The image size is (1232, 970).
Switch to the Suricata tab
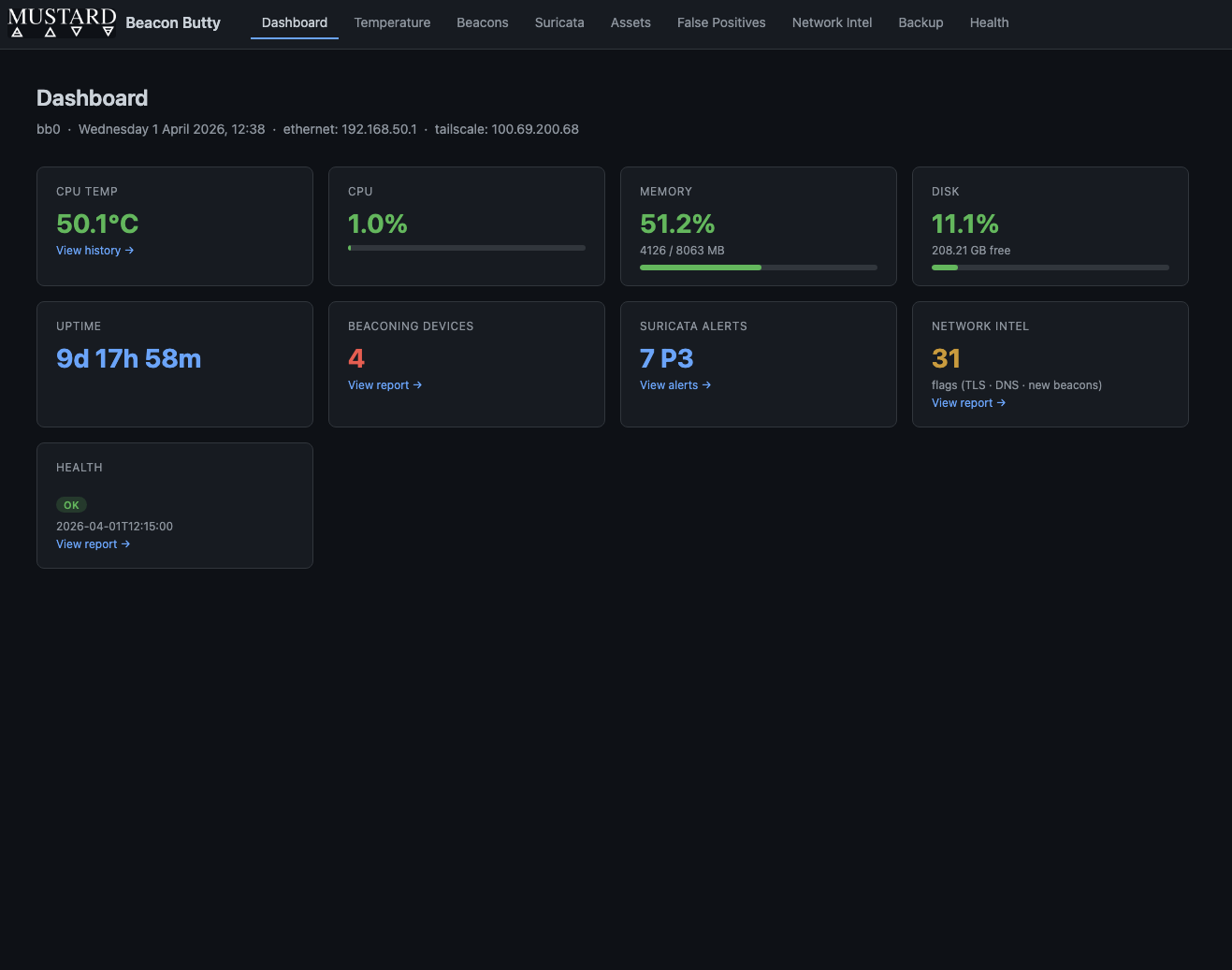point(558,22)
